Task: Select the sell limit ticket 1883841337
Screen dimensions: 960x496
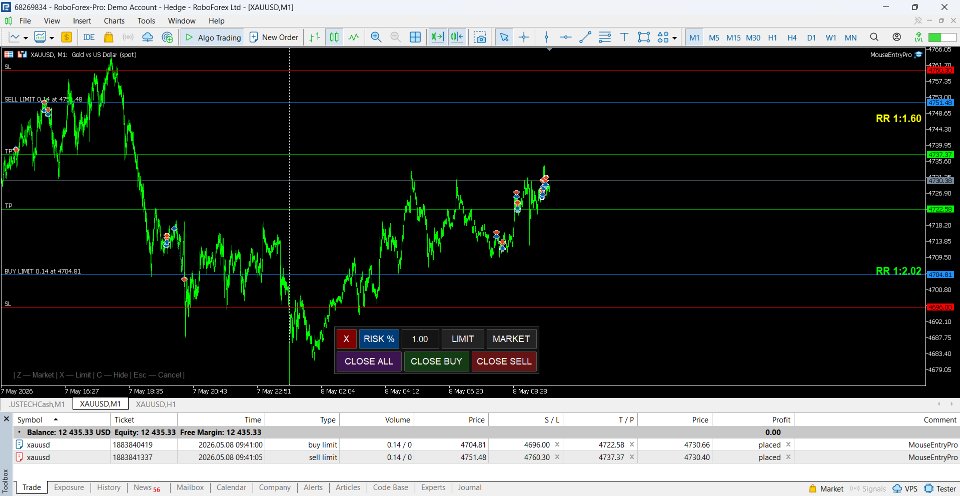Action: pyautogui.click(x=132, y=457)
